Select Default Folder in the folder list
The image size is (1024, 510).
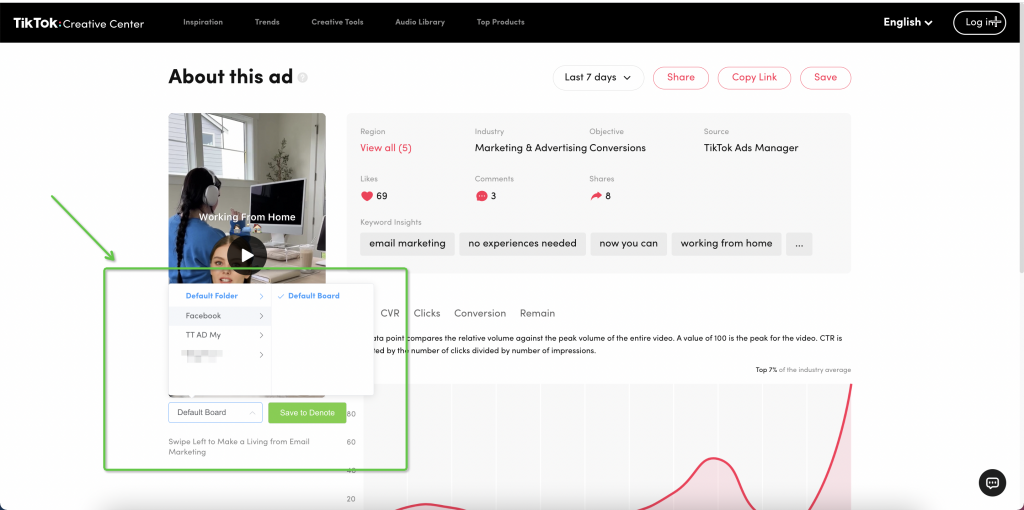point(220,296)
